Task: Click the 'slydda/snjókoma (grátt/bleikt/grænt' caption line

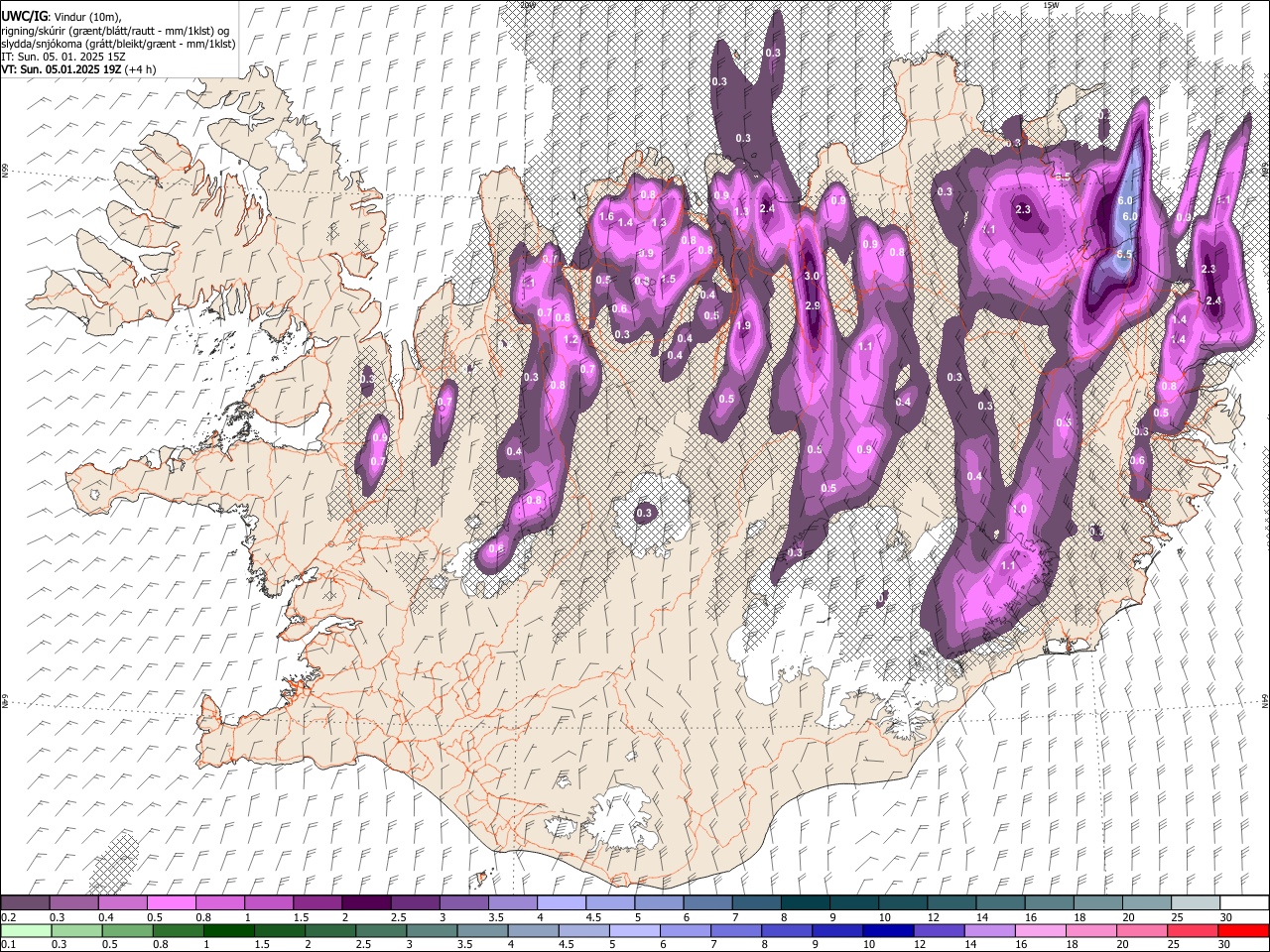Action: (x=118, y=43)
